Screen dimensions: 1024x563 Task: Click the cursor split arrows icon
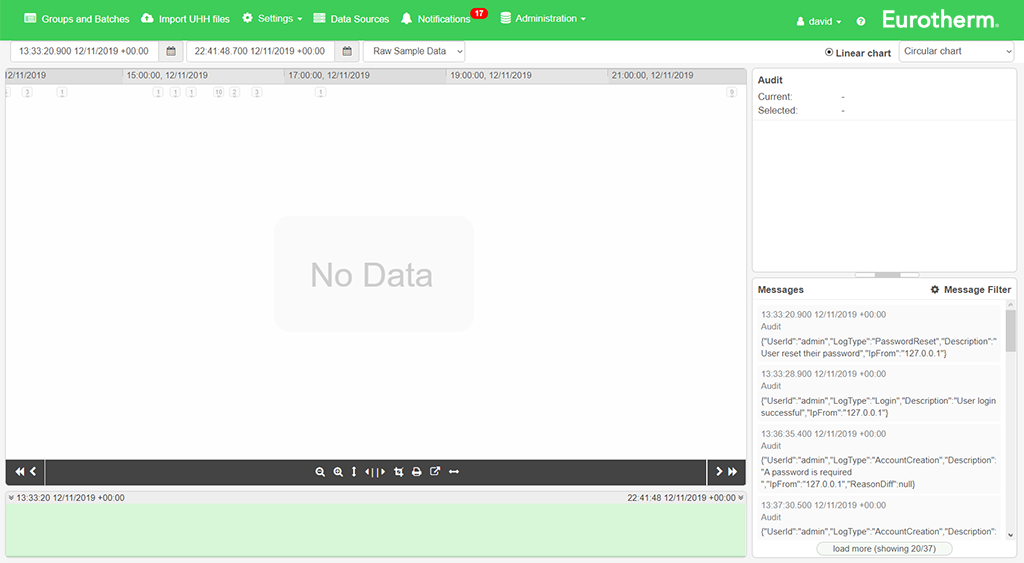(375, 472)
